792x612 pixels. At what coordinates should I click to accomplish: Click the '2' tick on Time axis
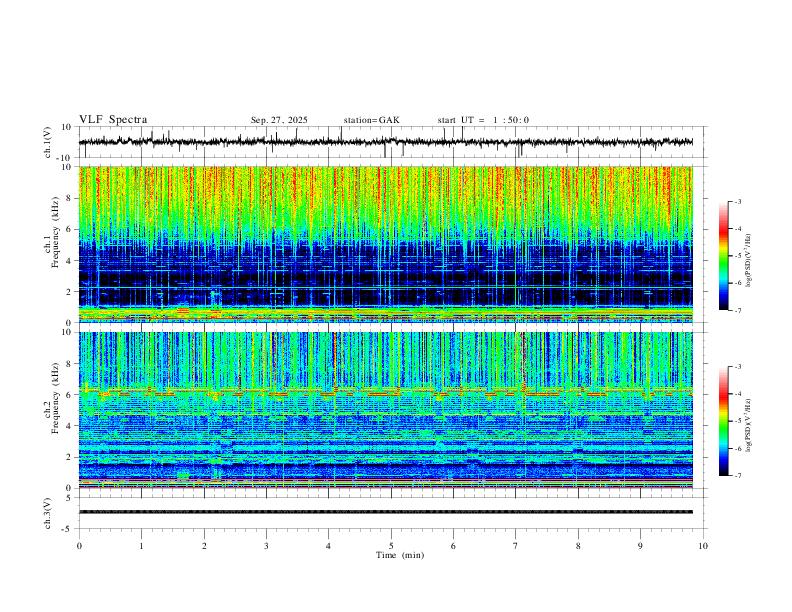point(204,546)
